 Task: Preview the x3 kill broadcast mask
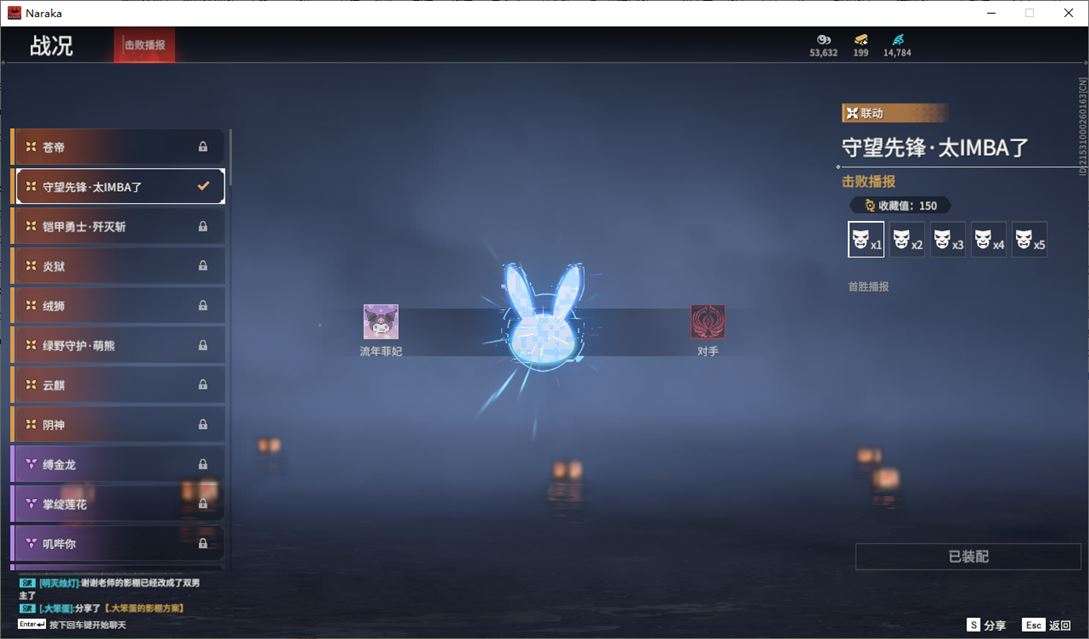tap(948, 240)
